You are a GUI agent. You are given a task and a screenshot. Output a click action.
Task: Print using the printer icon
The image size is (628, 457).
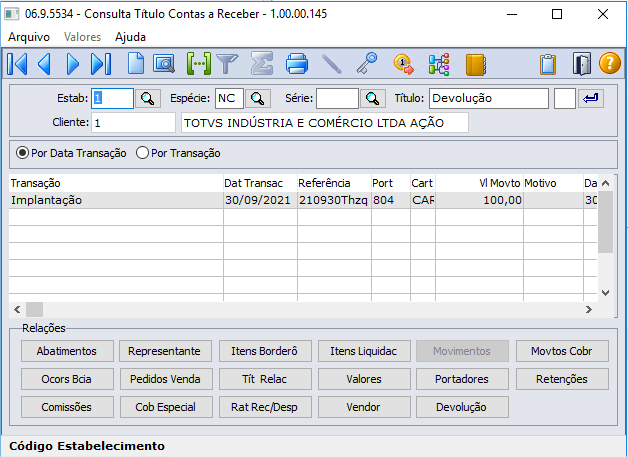point(297,64)
